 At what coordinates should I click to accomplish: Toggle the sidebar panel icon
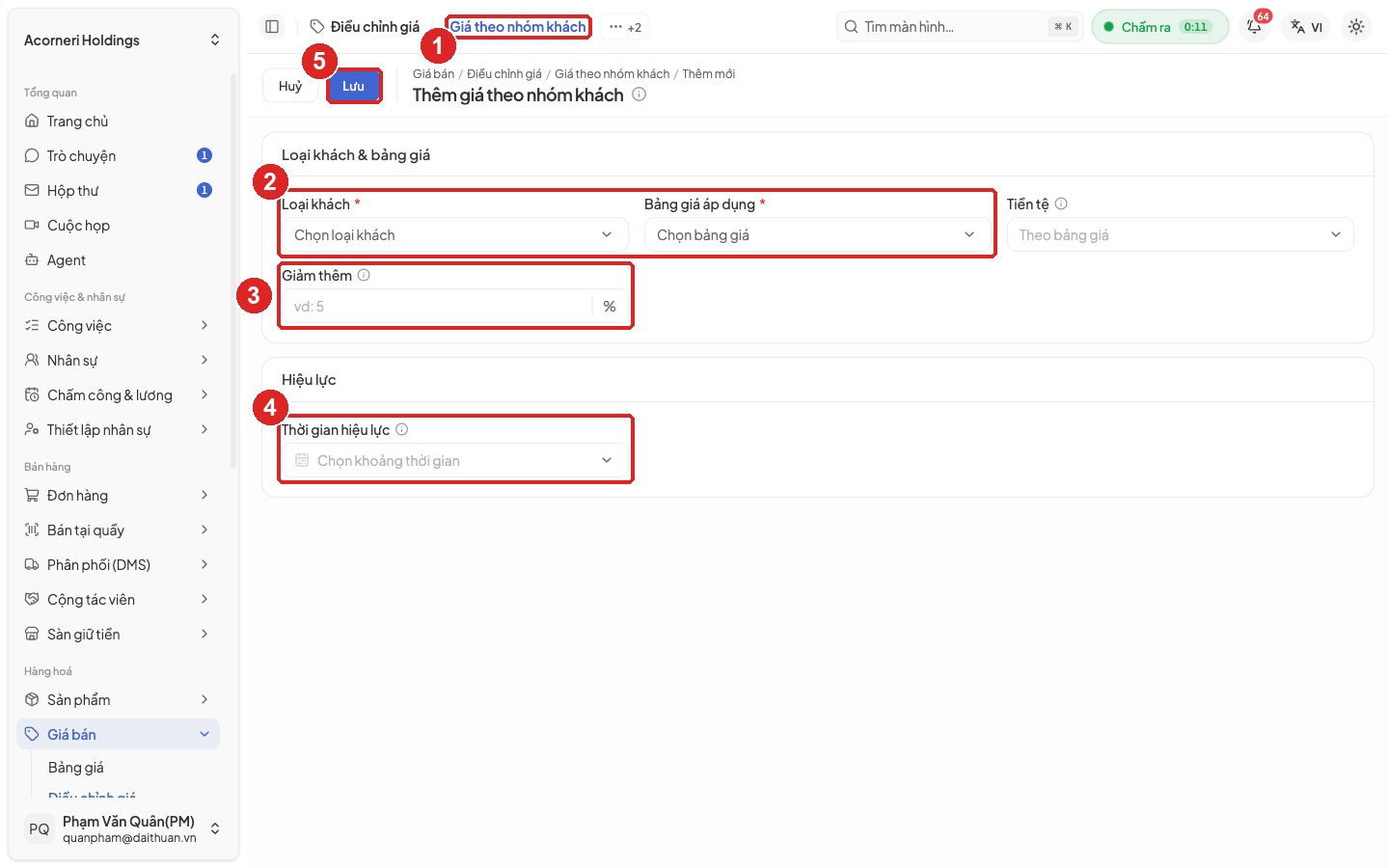(x=272, y=27)
